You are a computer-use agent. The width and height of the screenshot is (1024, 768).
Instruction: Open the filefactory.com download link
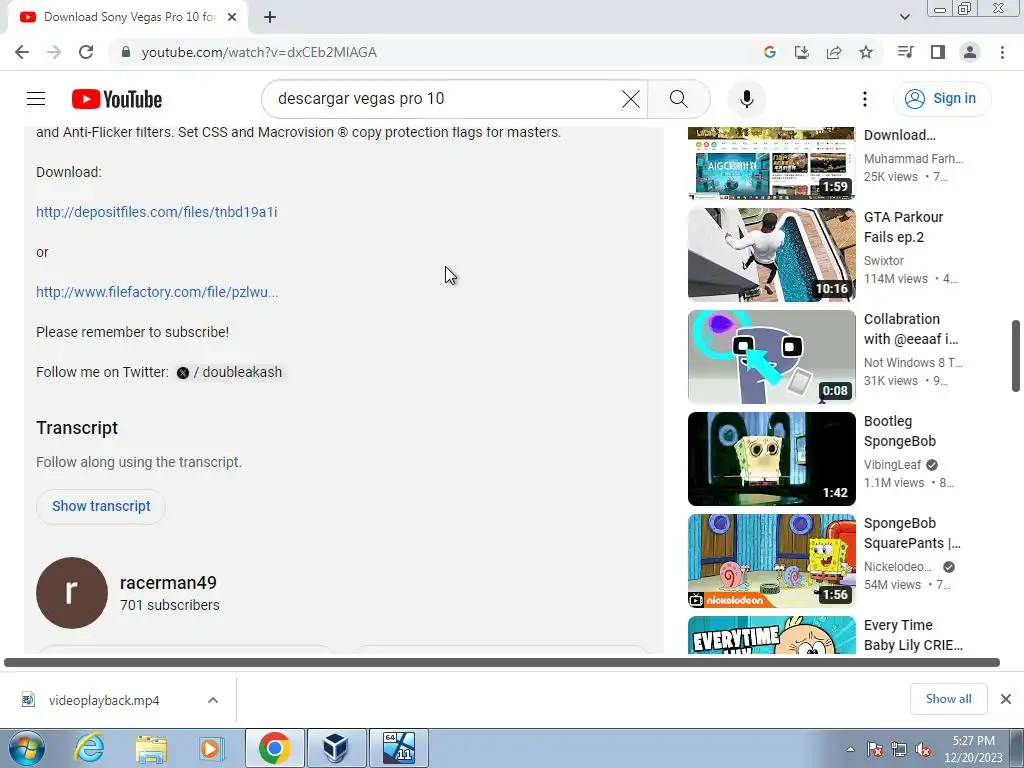pos(157,292)
